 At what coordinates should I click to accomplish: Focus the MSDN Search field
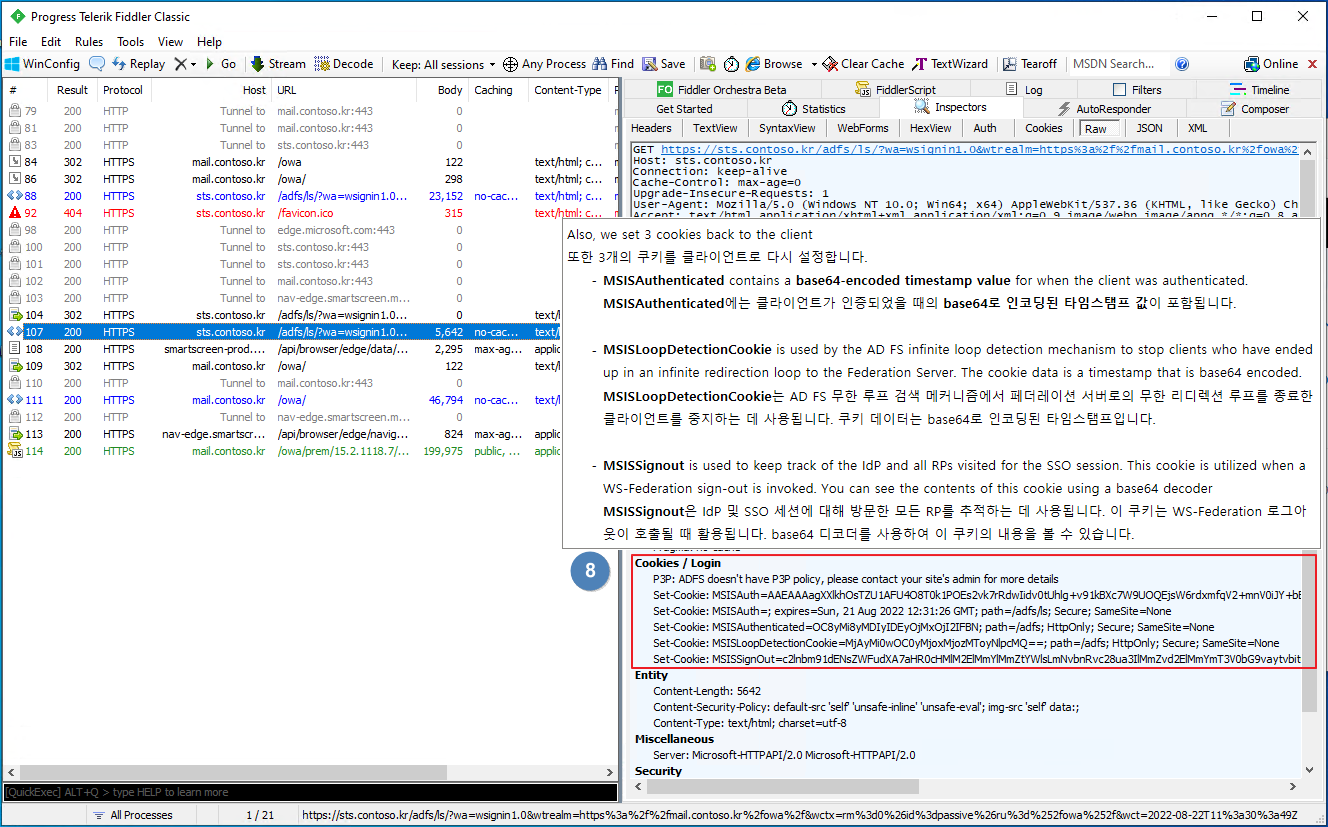[x=1118, y=64]
